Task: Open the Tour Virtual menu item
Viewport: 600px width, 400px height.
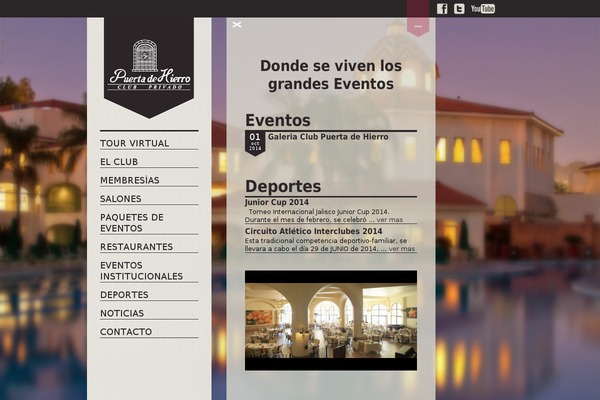Action: [x=134, y=144]
